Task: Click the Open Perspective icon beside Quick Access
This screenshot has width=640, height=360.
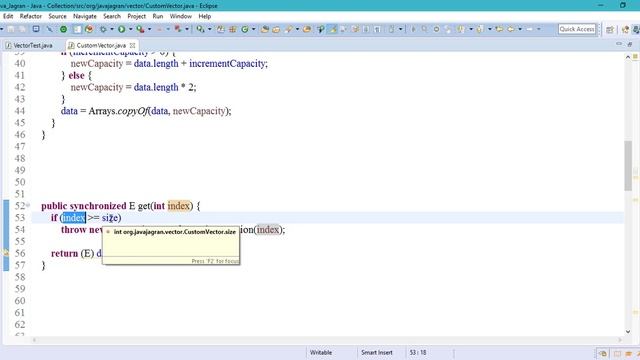Action: click(610, 29)
